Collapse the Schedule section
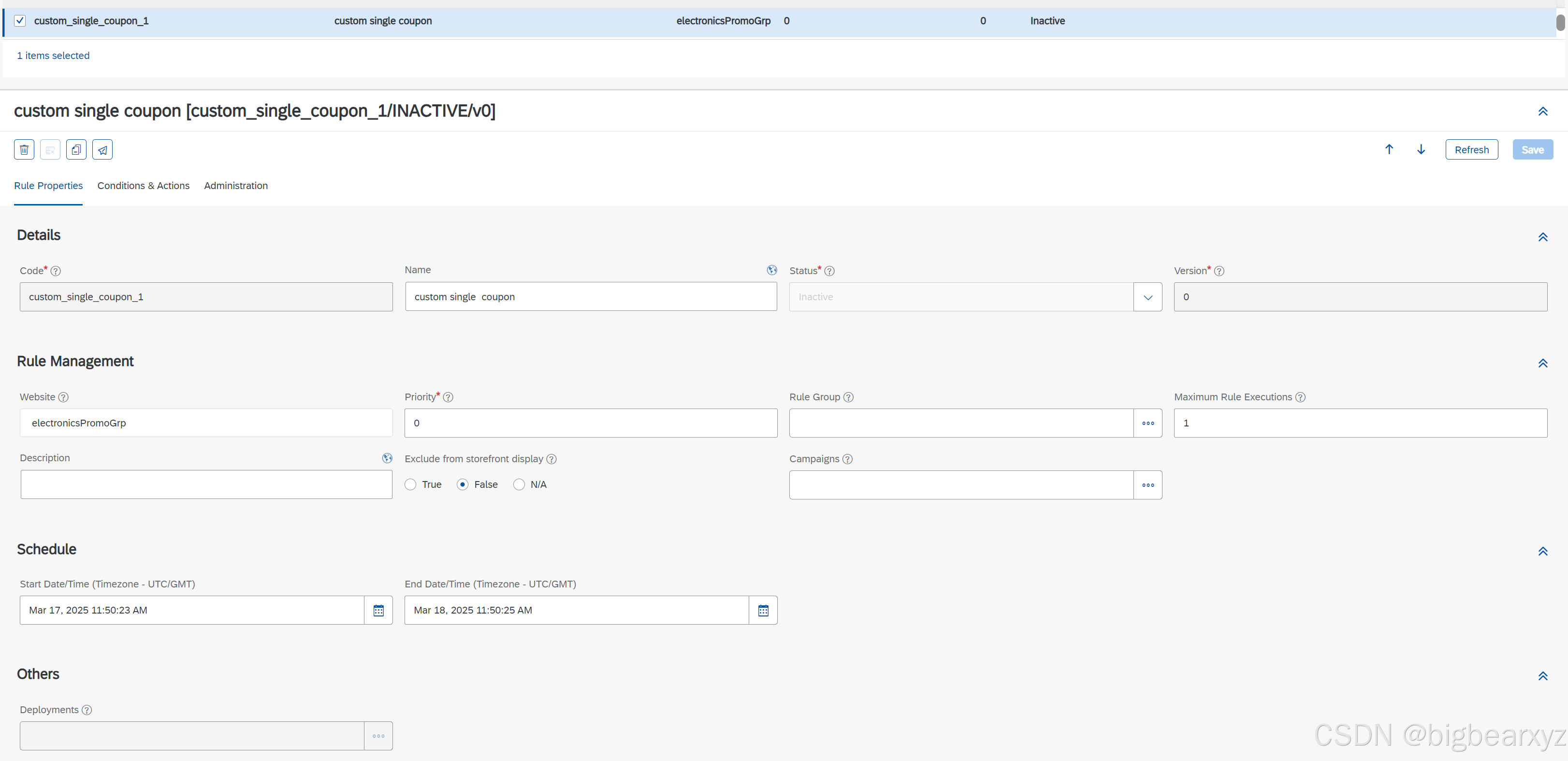 point(1542,552)
